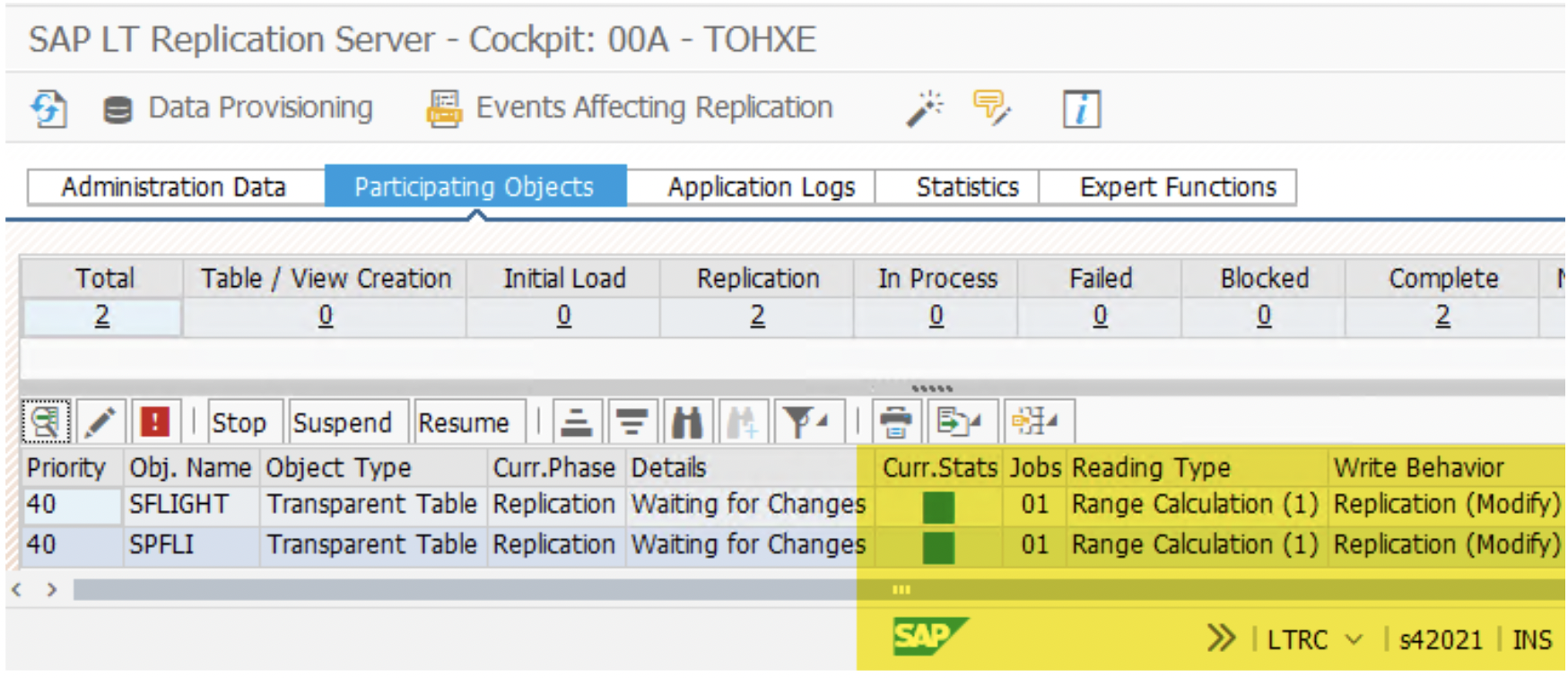Click Waiting for Changes in SPFLI row

pyautogui.click(x=748, y=544)
